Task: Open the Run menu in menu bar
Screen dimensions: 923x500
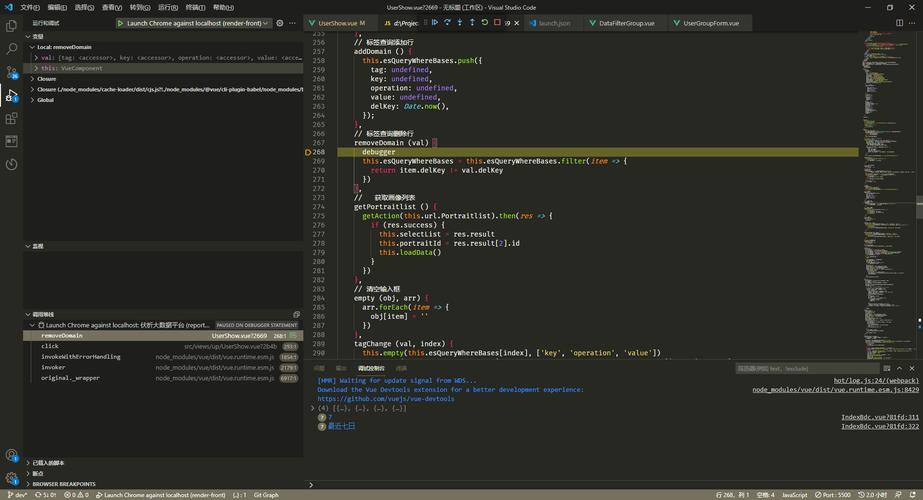Action: click(x=168, y=8)
